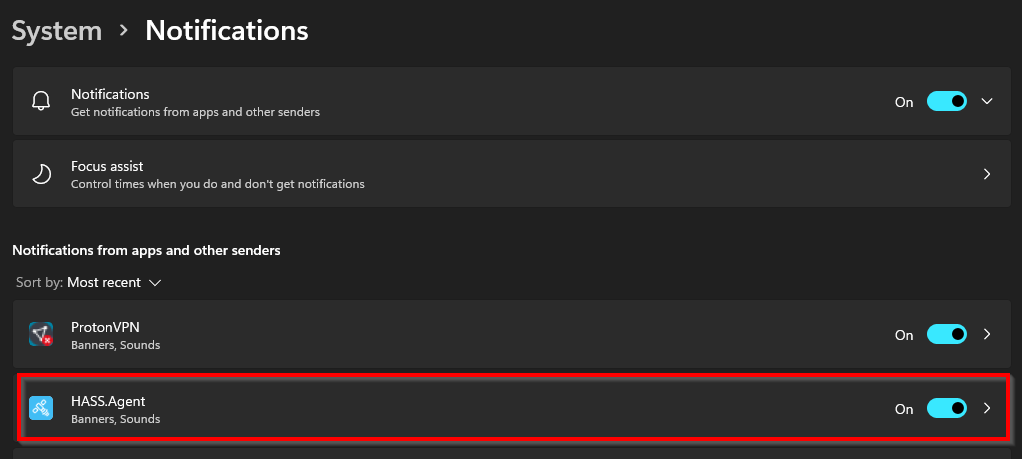Click the ProtonVPN app icon
Image resolution: width=1022 pixels, height=459 pixels.
pyautogui.click(x=41, y=334)
